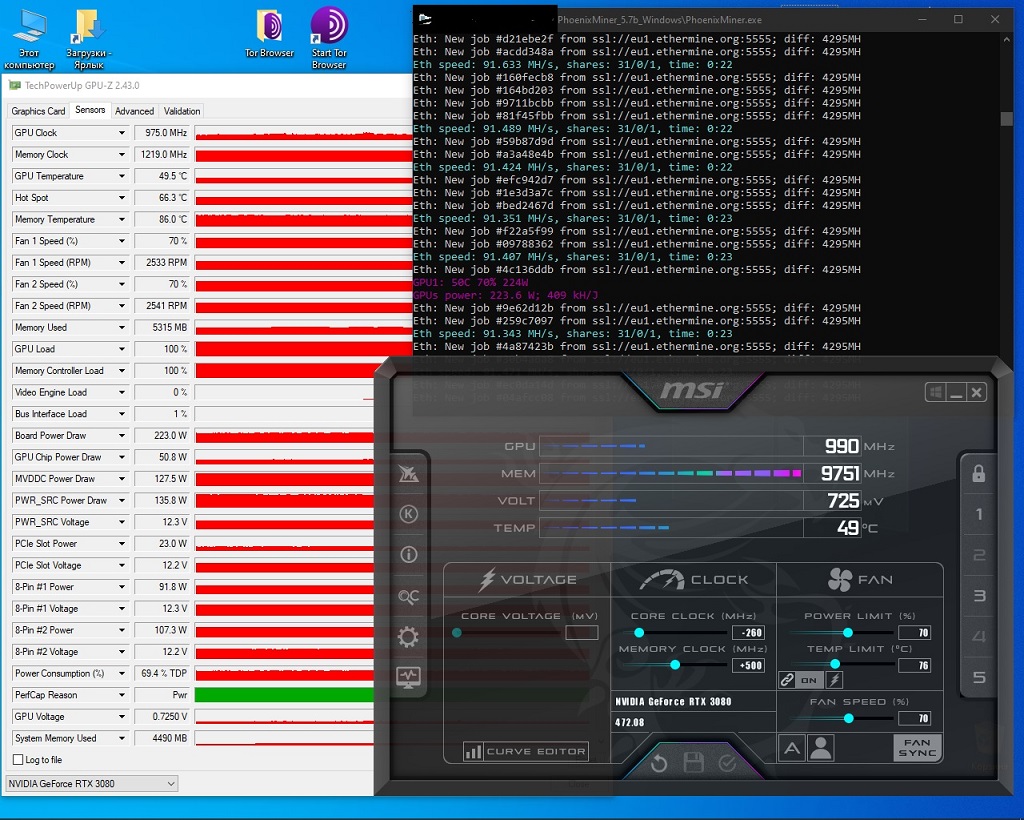1024x820 pixels.
Task: Open Этот компьютер desktop icon
Action: 29,39
